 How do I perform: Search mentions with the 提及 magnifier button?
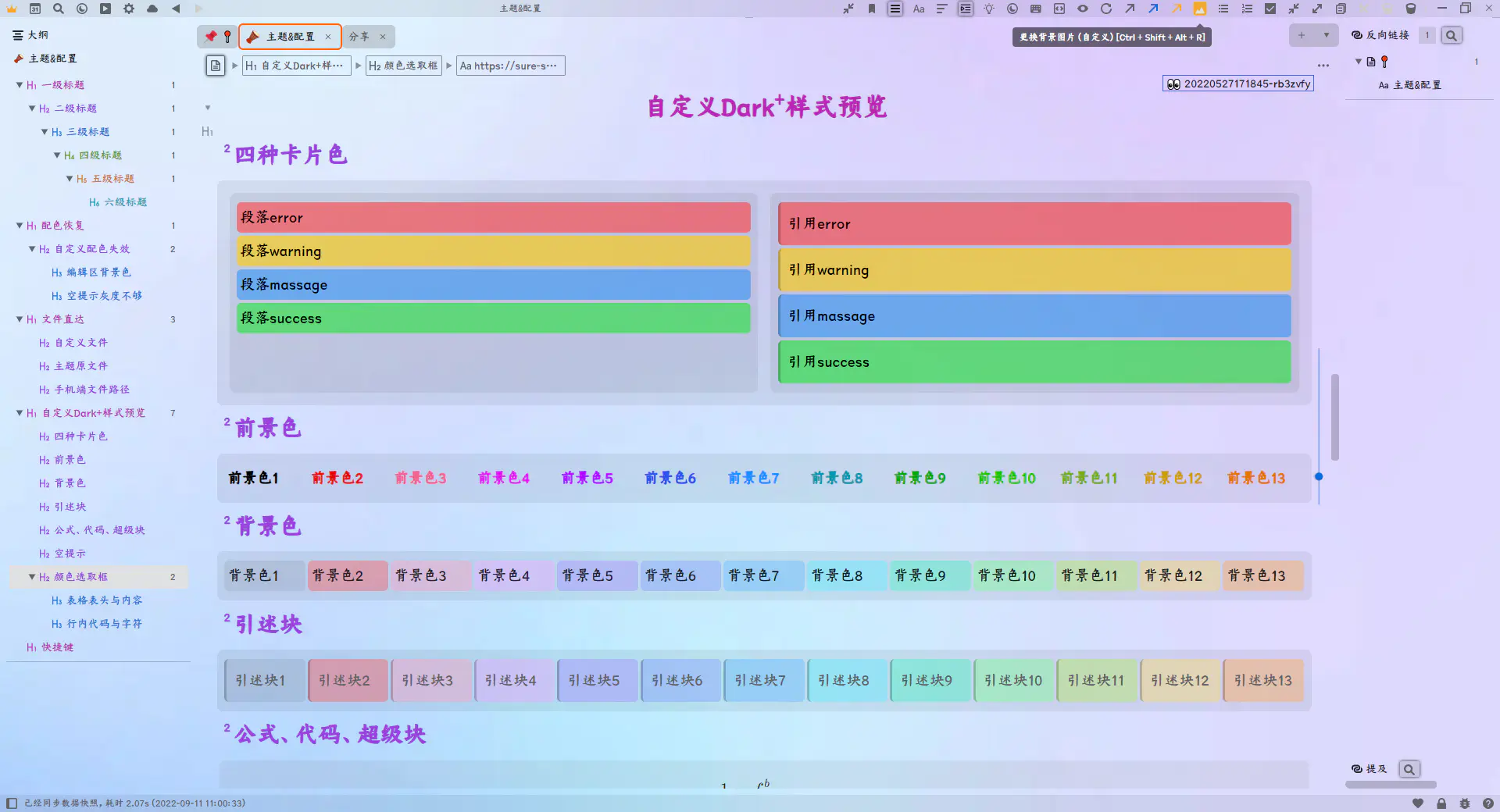coord(1409,769)
